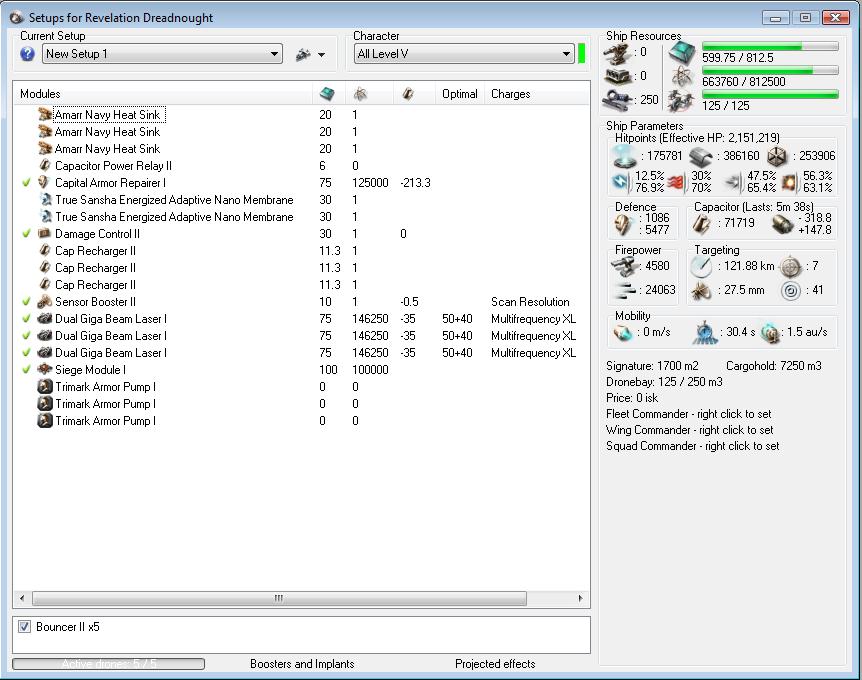862x680 pixels.
Task: Open the Boosters and Implants panel
Action: click(x=302, y=664)
